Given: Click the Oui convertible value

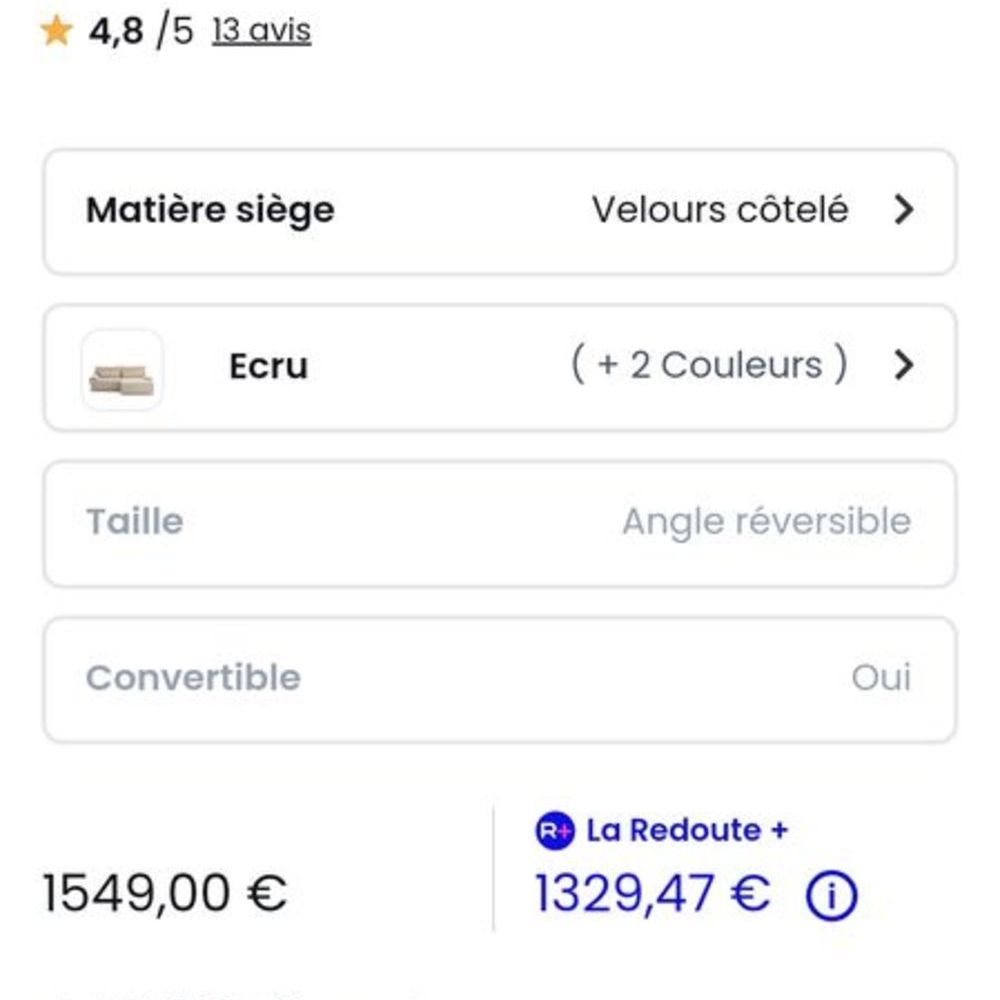Looking at the screenshot, I should pyautogui.click(x=881, y=677).
